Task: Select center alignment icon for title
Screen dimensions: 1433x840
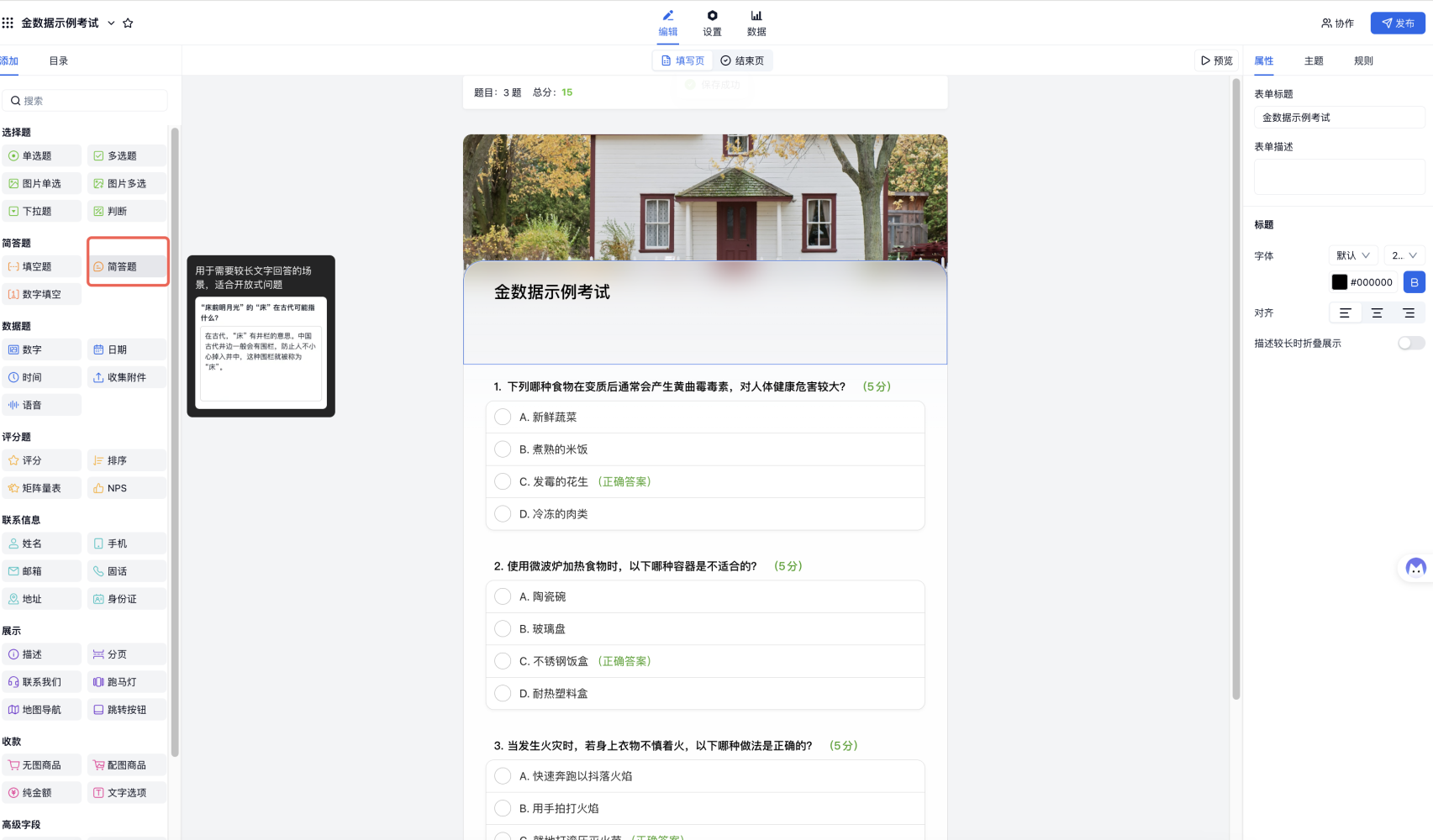Action: click(1377, 313)
